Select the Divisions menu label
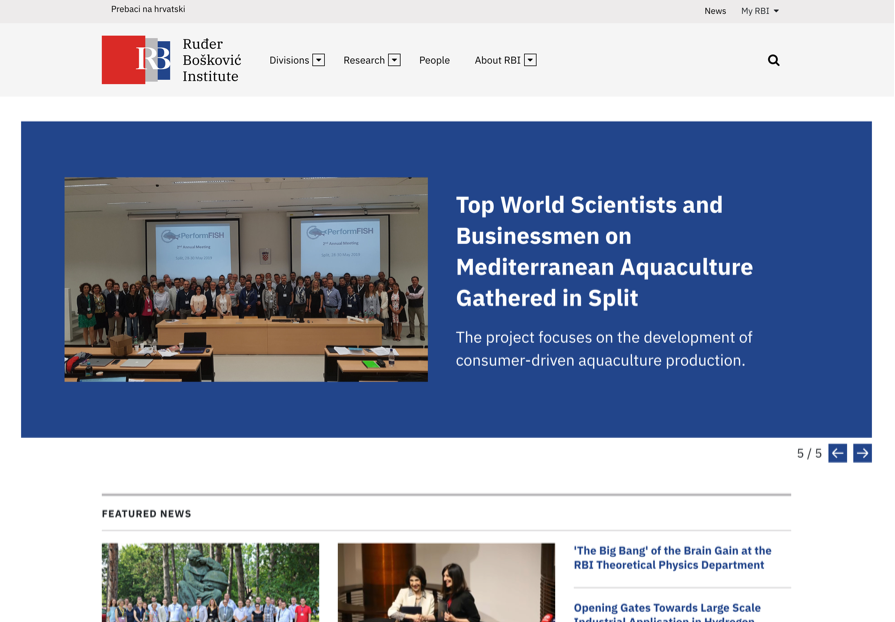Screen dimensions: 895x622 click(289, 60)
